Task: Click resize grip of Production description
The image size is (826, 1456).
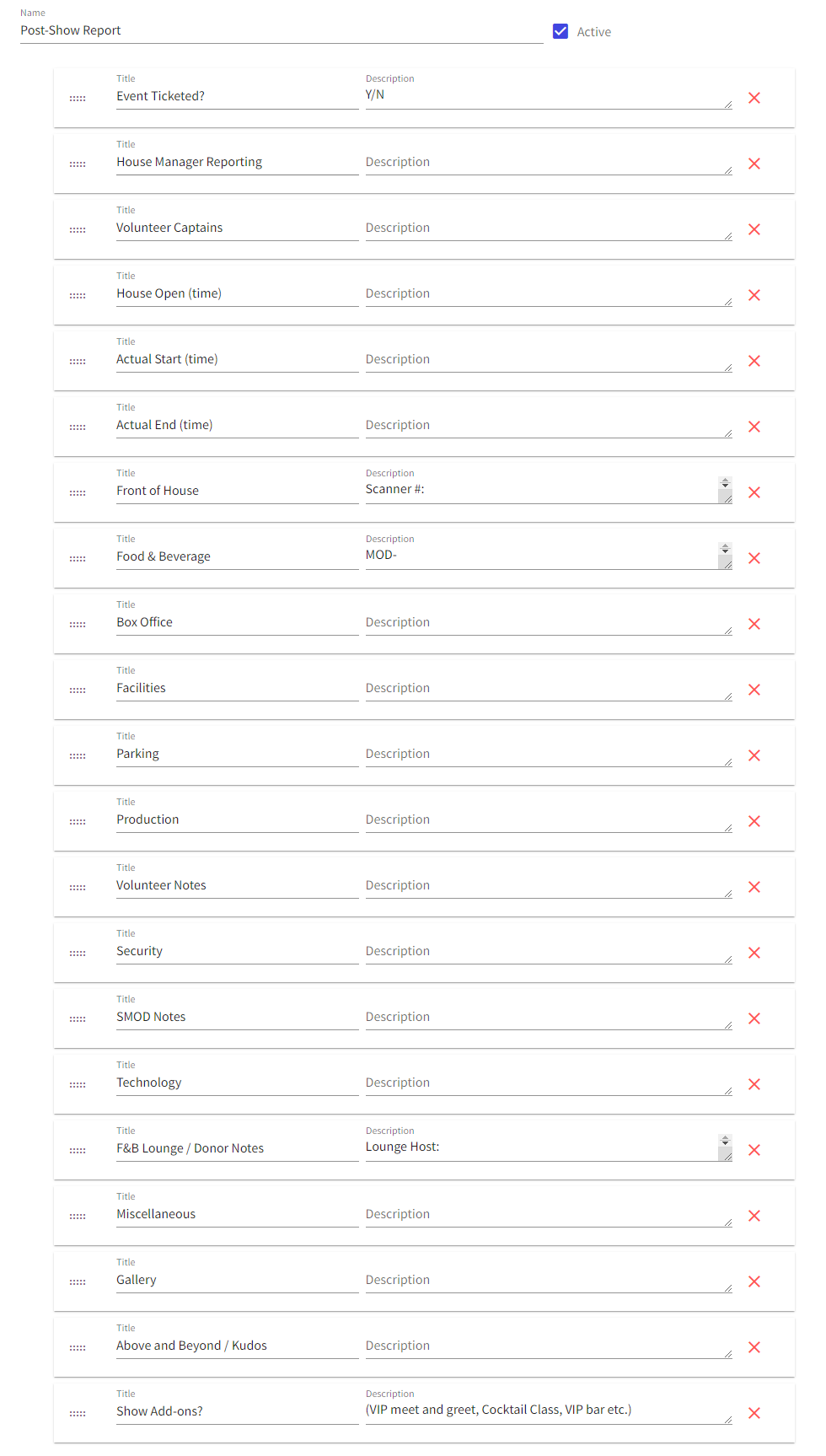Action: [x=727, y=828]
